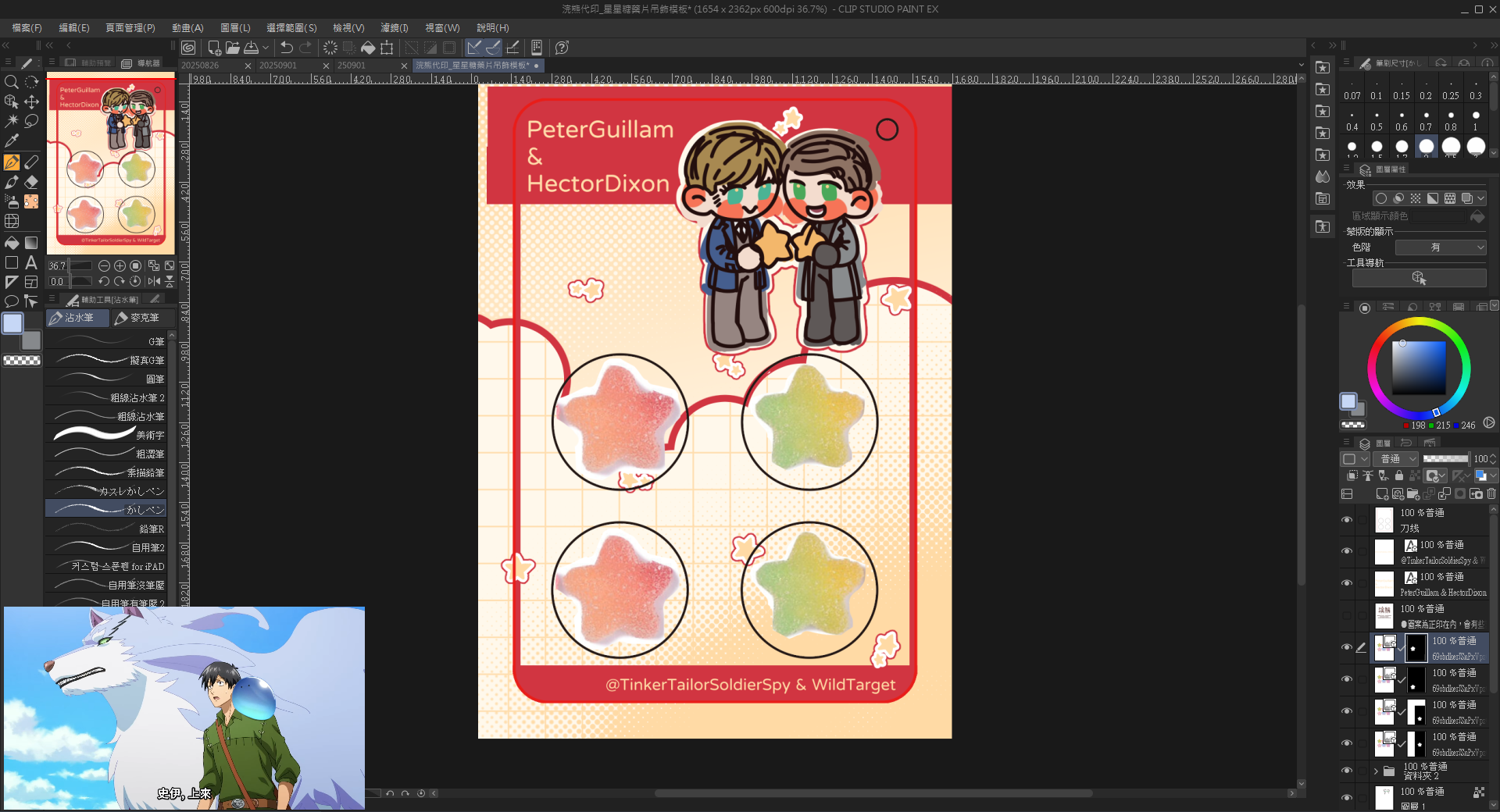Viewport: 1500px width, 812px height.
Task: Click the Undo arrow in command bar
Action: point(287,48)
